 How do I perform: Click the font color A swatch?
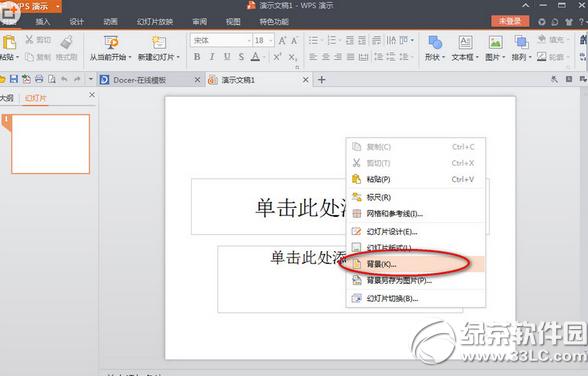255,57
